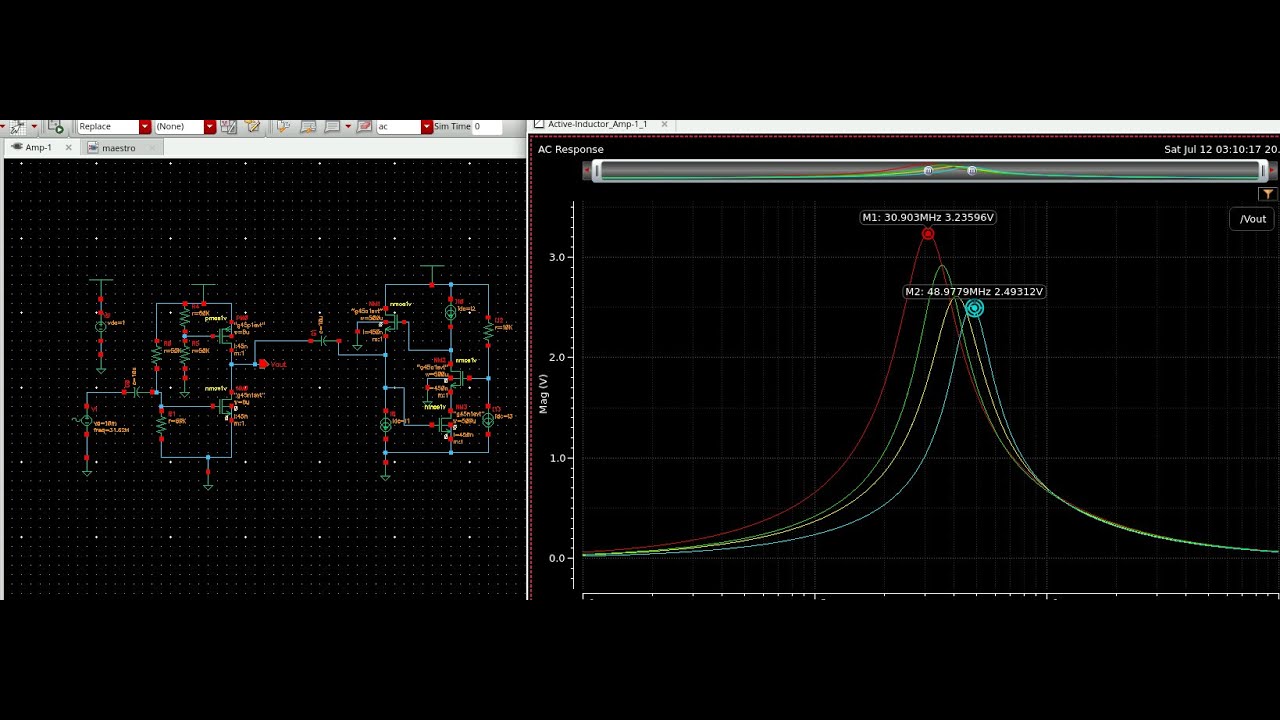Open the arrow next to speech bubble icon

pyautogui.click(x=348, y=127)
